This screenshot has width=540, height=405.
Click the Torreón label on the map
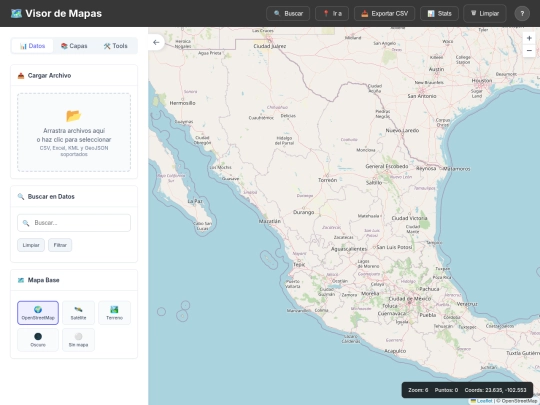point(328,180)
